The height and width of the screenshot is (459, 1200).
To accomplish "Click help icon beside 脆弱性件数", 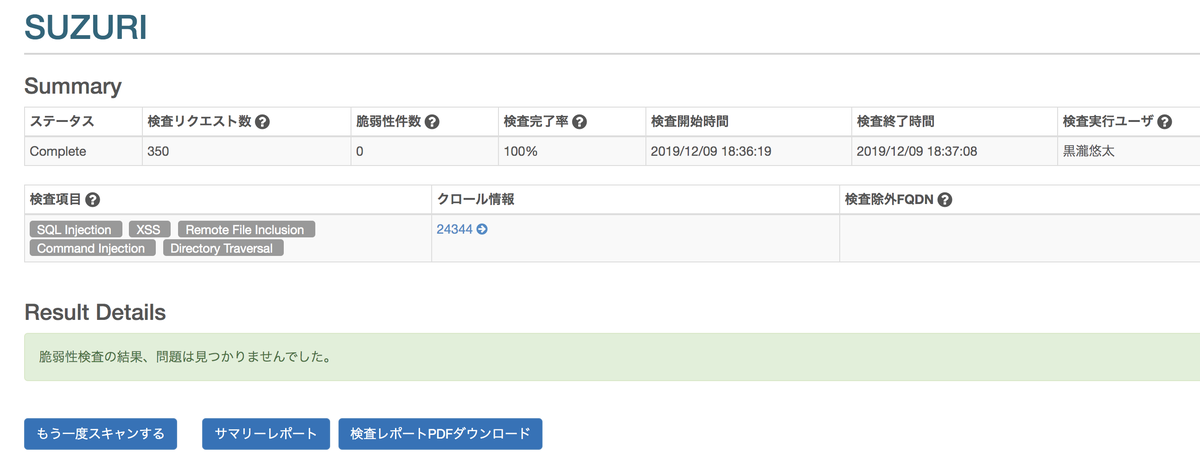I will 432,122.
